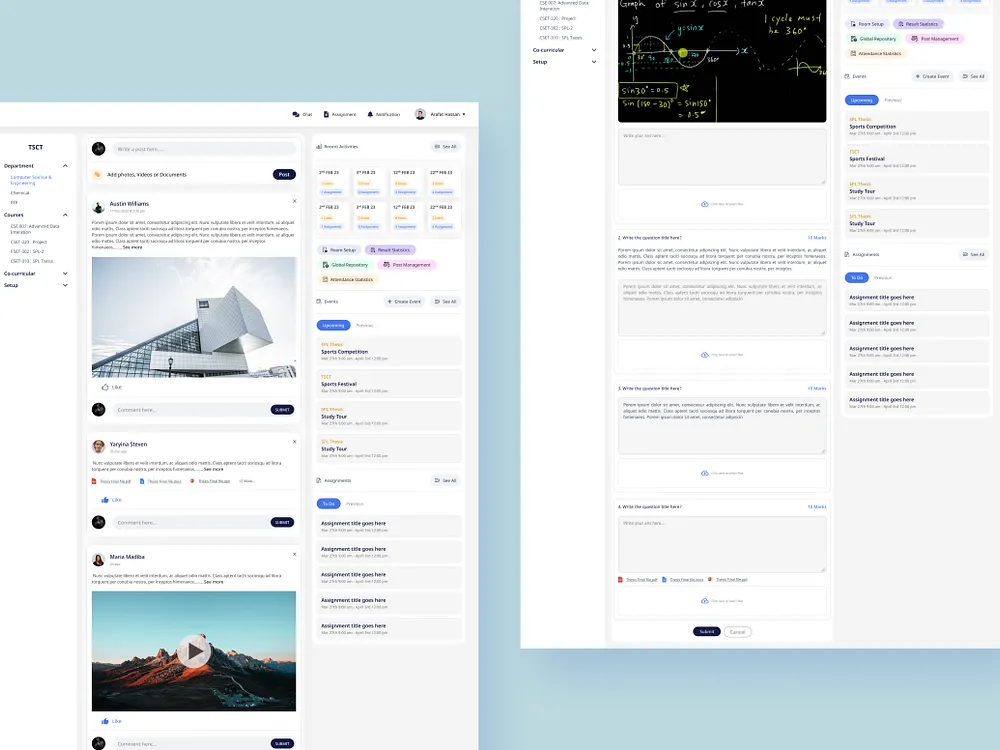Click Create Event in quiz window
This screenshot has width=1000, height=750.
click(x=932, y=77)
